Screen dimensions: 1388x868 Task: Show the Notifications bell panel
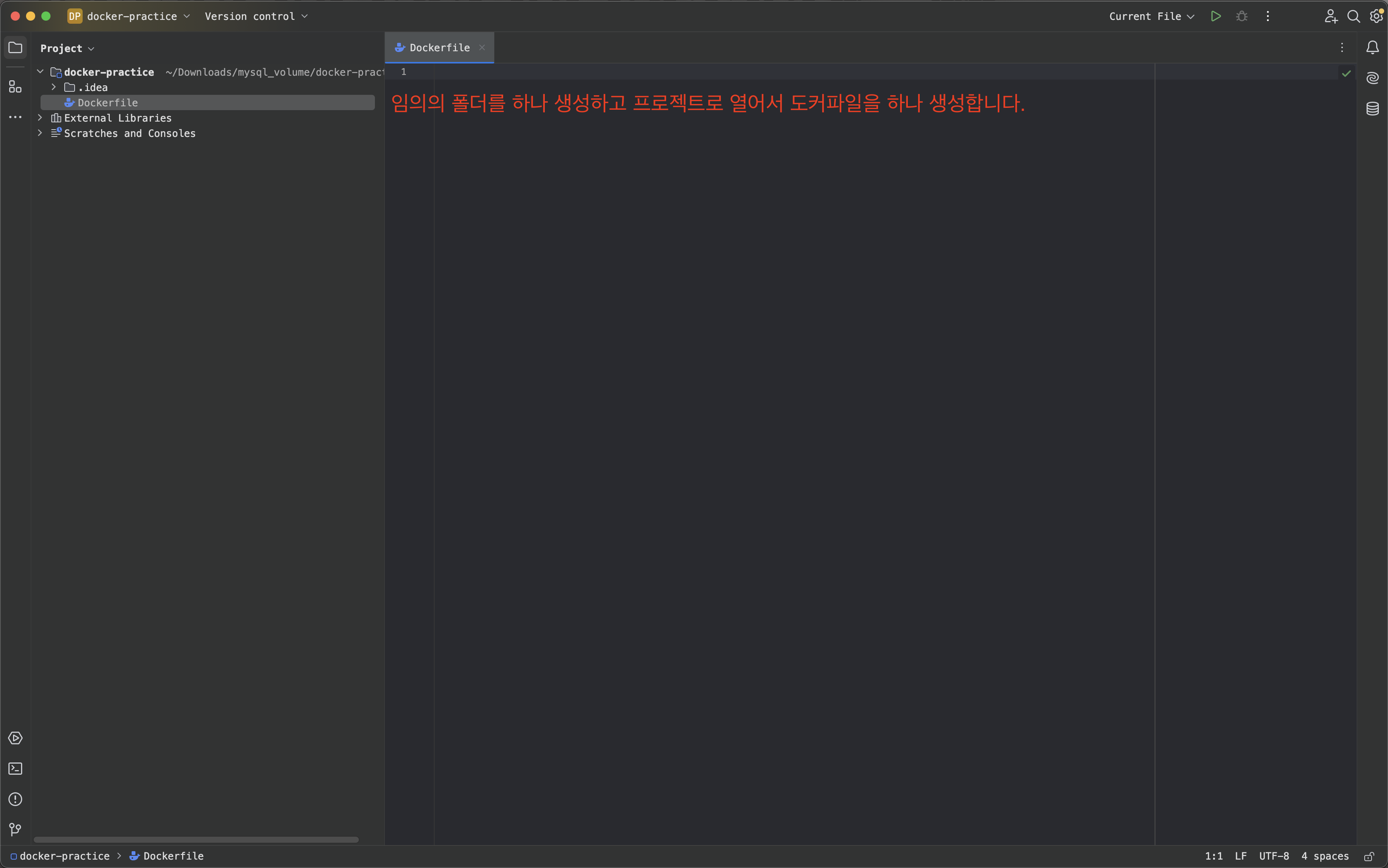pos(1372,47)
